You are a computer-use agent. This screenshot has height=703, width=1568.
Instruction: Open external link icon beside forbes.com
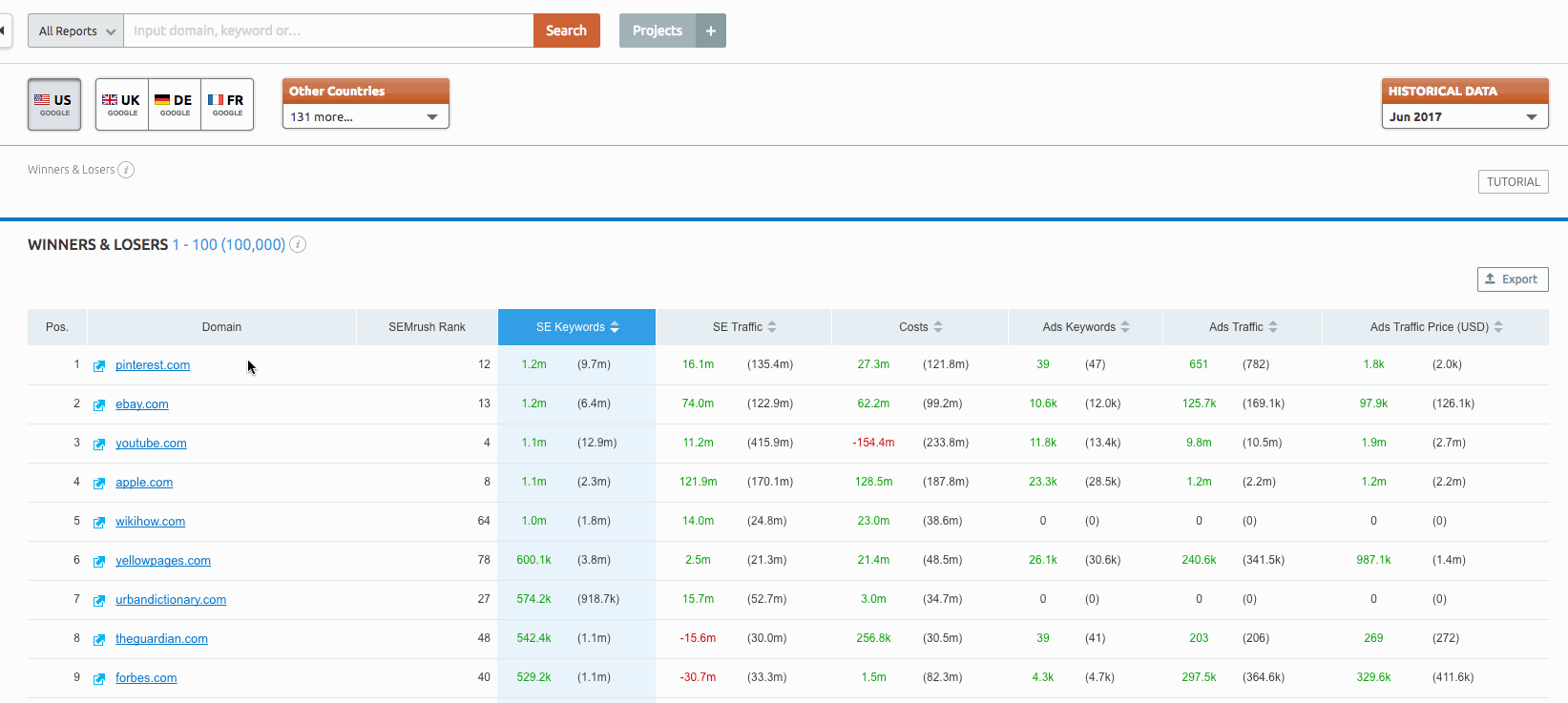(99, 679)
